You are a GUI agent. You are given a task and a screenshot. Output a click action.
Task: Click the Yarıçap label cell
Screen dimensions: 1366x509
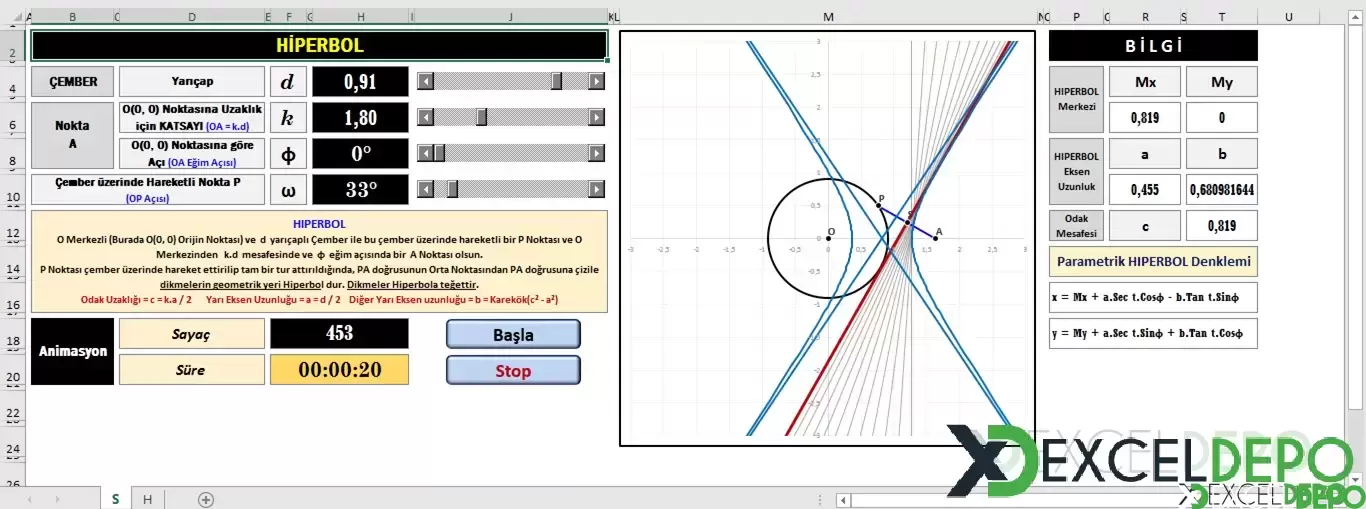192,82
